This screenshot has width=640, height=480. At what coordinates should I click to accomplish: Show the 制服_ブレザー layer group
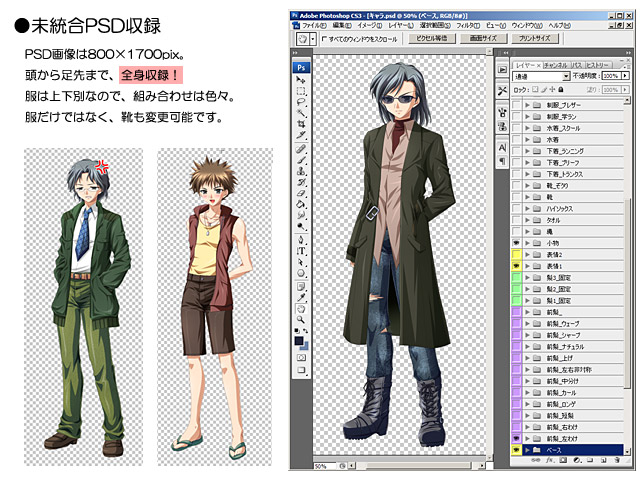click(x=516, y=105)
